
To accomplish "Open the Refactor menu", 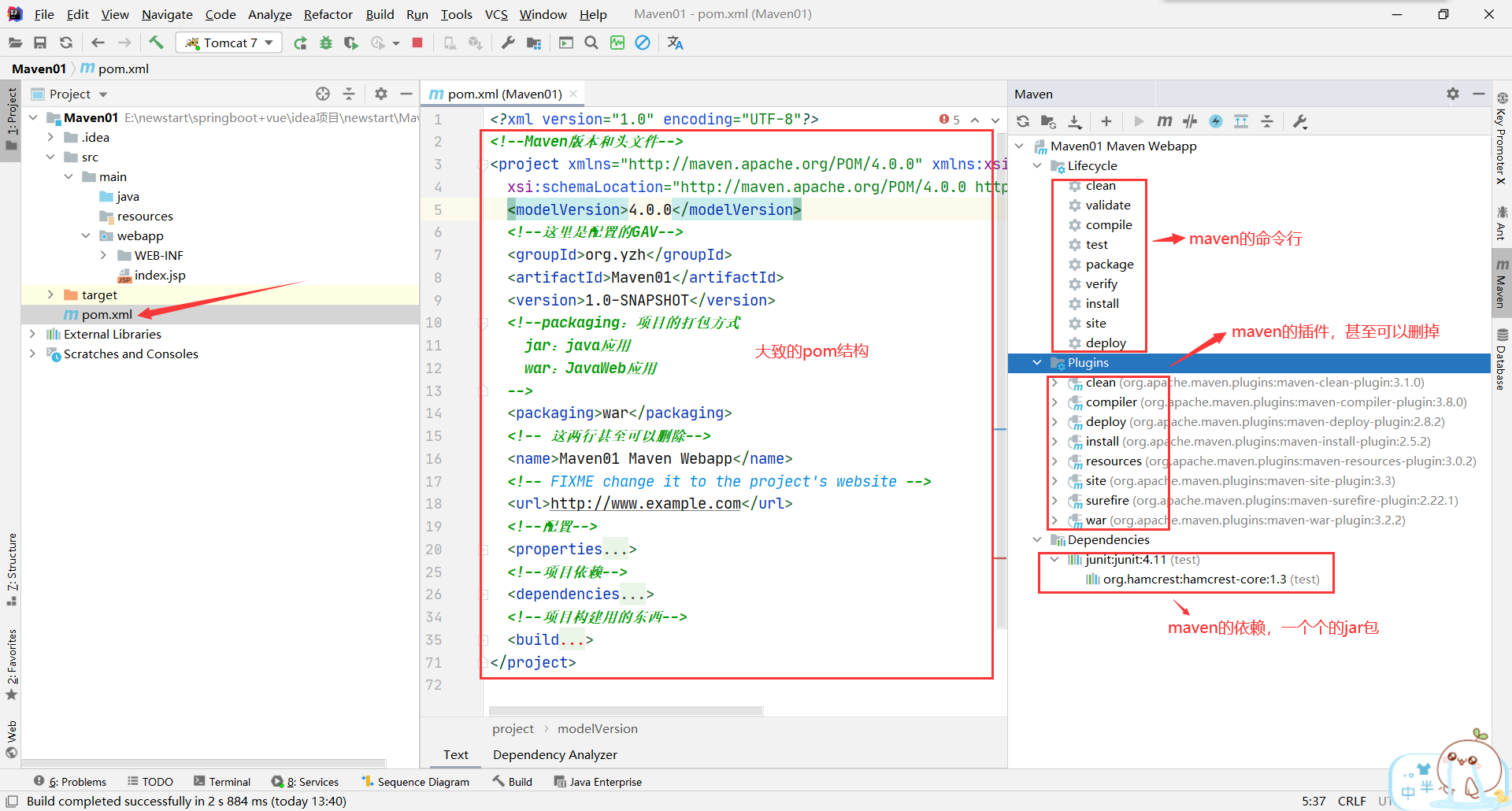I will [328, 14].
